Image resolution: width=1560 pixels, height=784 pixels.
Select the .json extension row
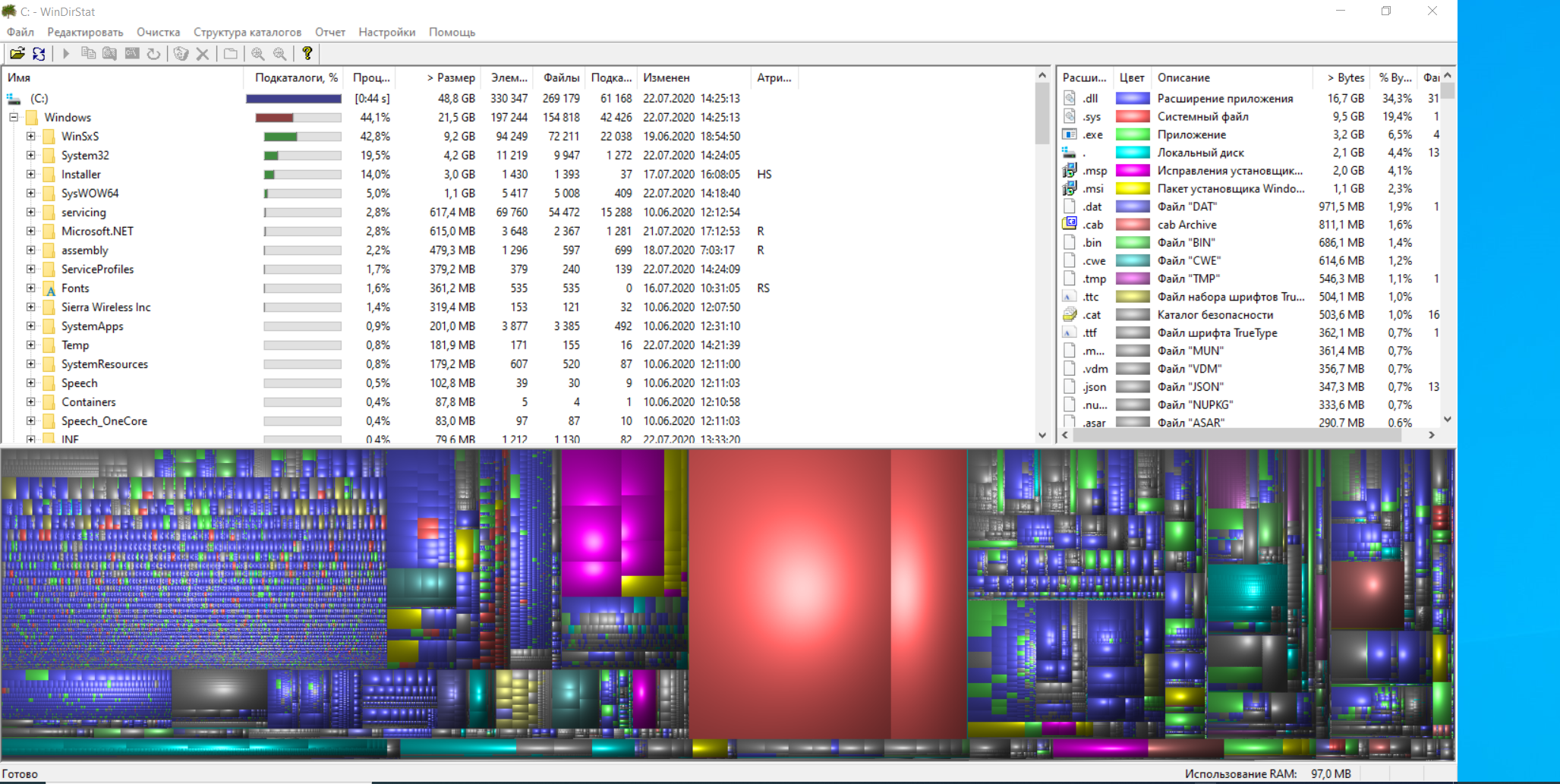coord(1250,386)
